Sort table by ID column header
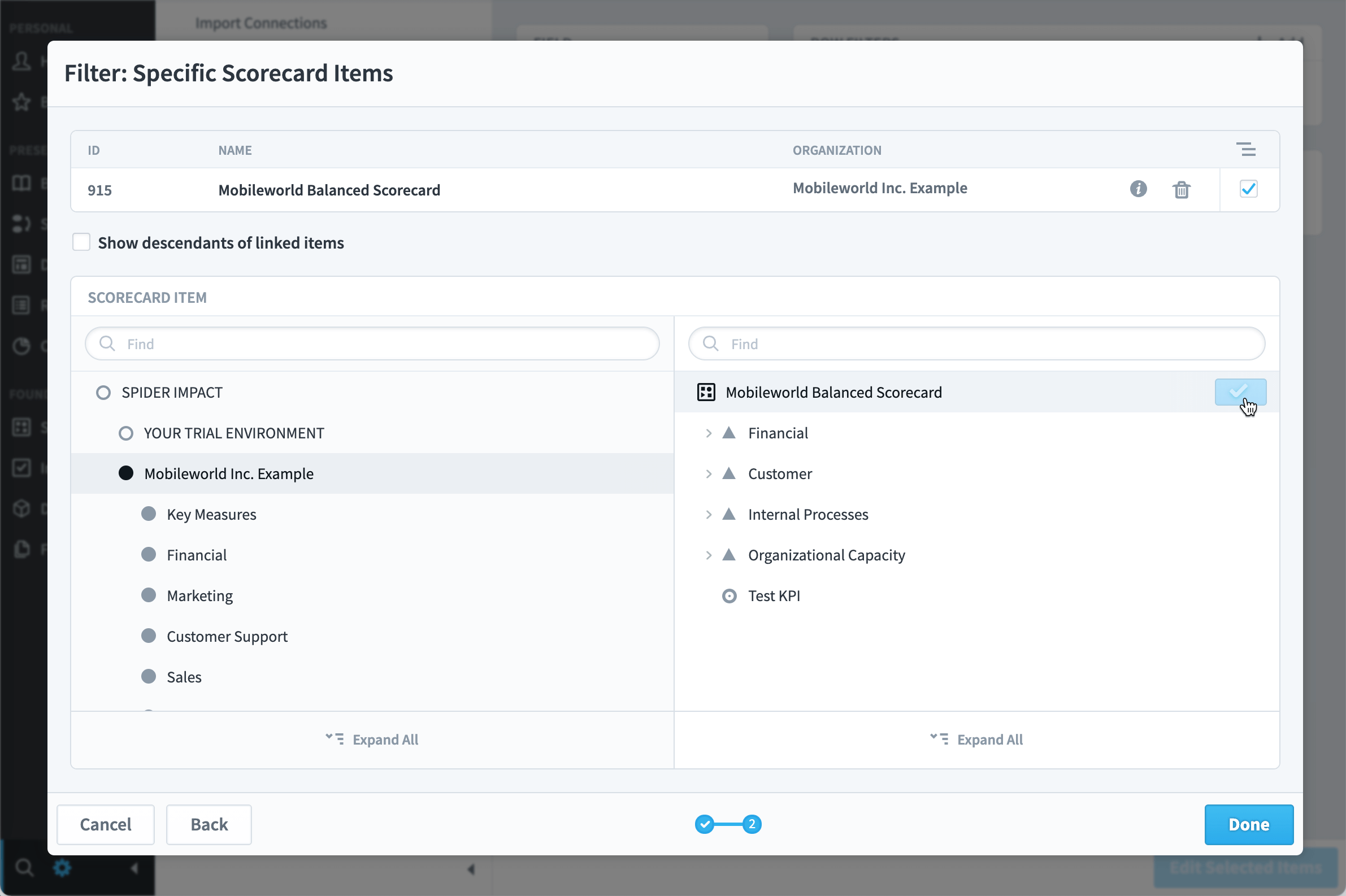This screenshot has height=896, width=1346. pyautogui.click(x=94, y=150)
